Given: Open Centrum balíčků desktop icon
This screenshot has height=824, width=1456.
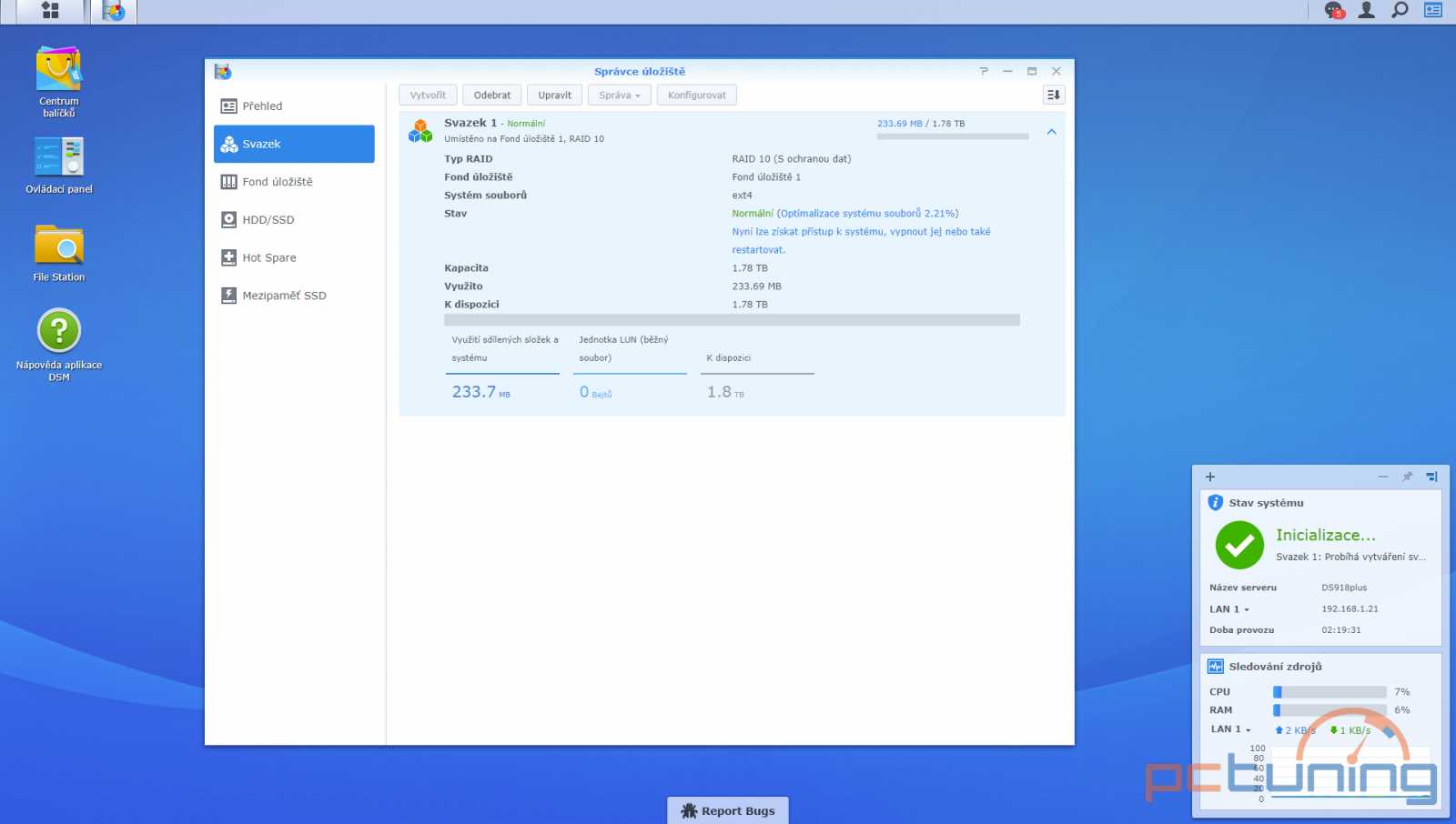Looking at the screenshot, I should pyautogui.click(x=59, y=81).
